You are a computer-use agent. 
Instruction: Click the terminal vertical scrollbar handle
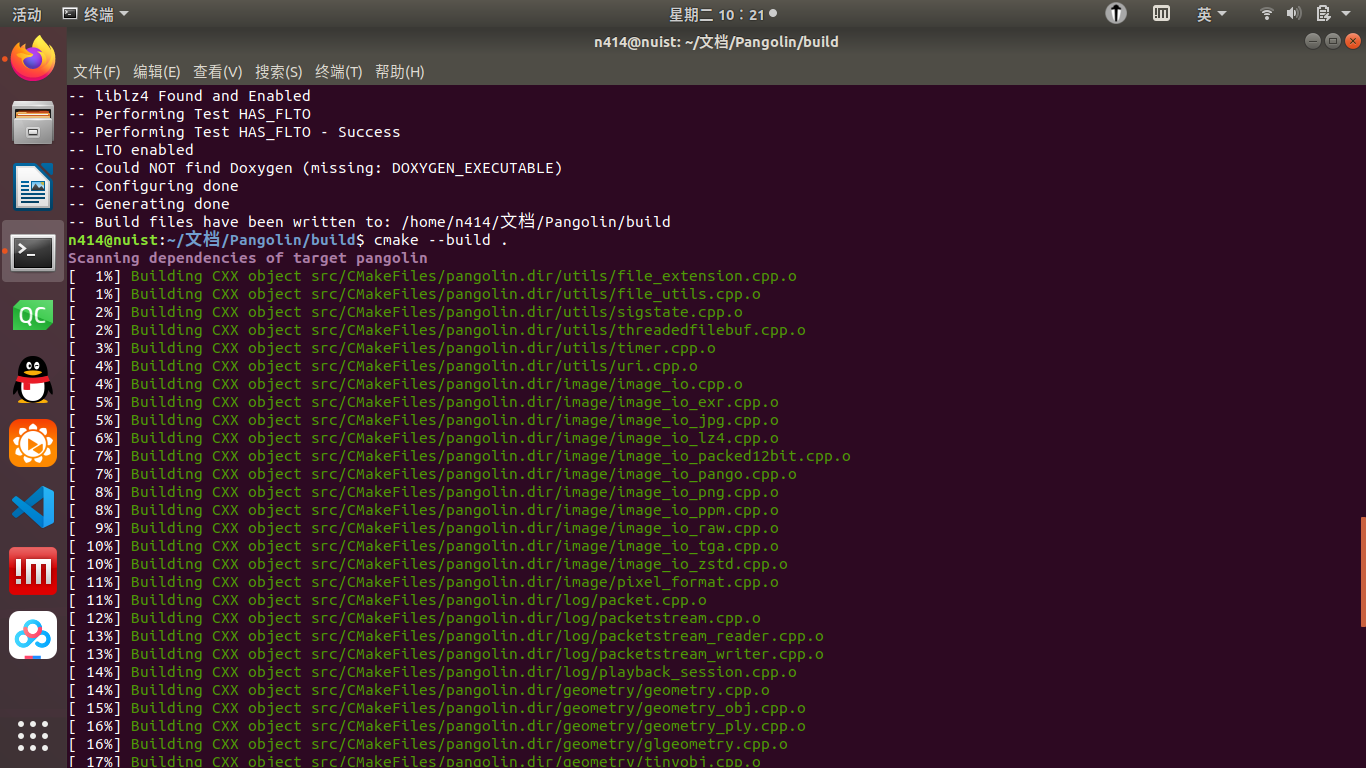1362,572
